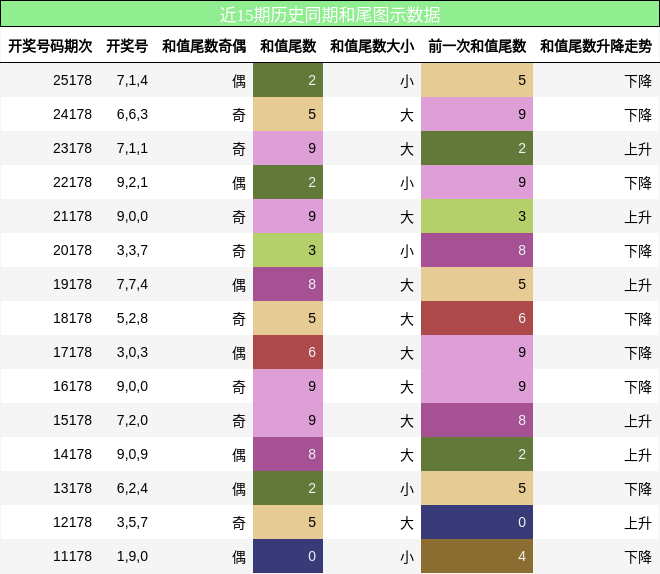This screenshot has height=574, width=660.
Task: Select period number 14178
Action: click(72, 454)
